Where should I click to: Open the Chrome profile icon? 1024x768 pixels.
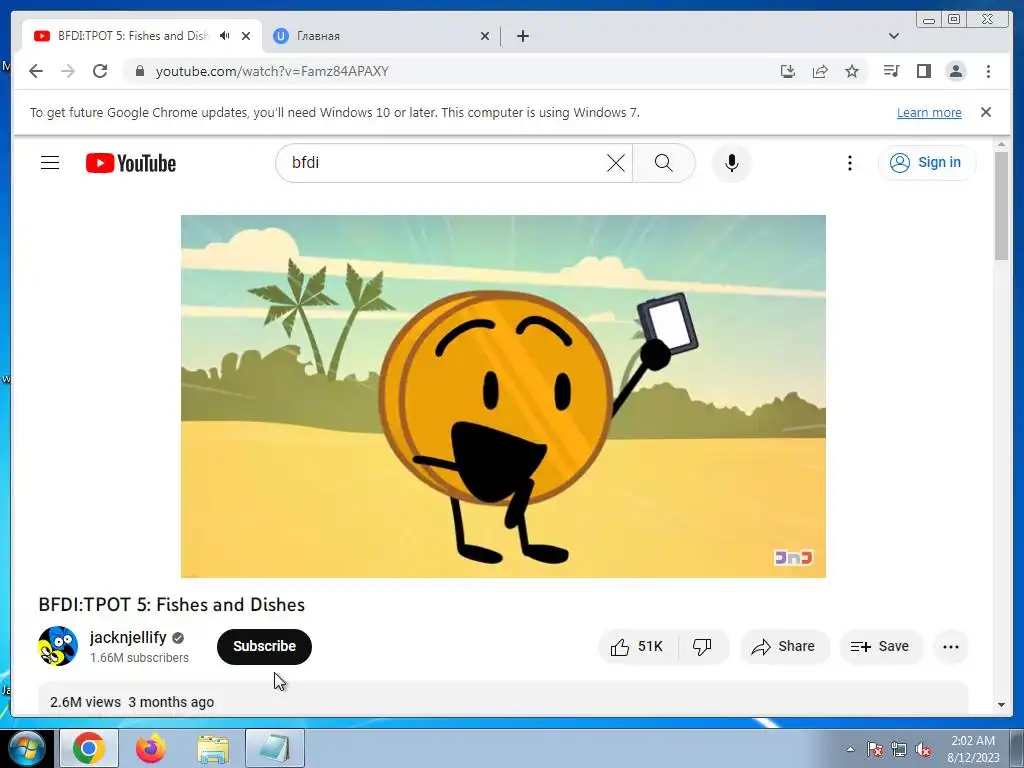click(x=955, y=71)
